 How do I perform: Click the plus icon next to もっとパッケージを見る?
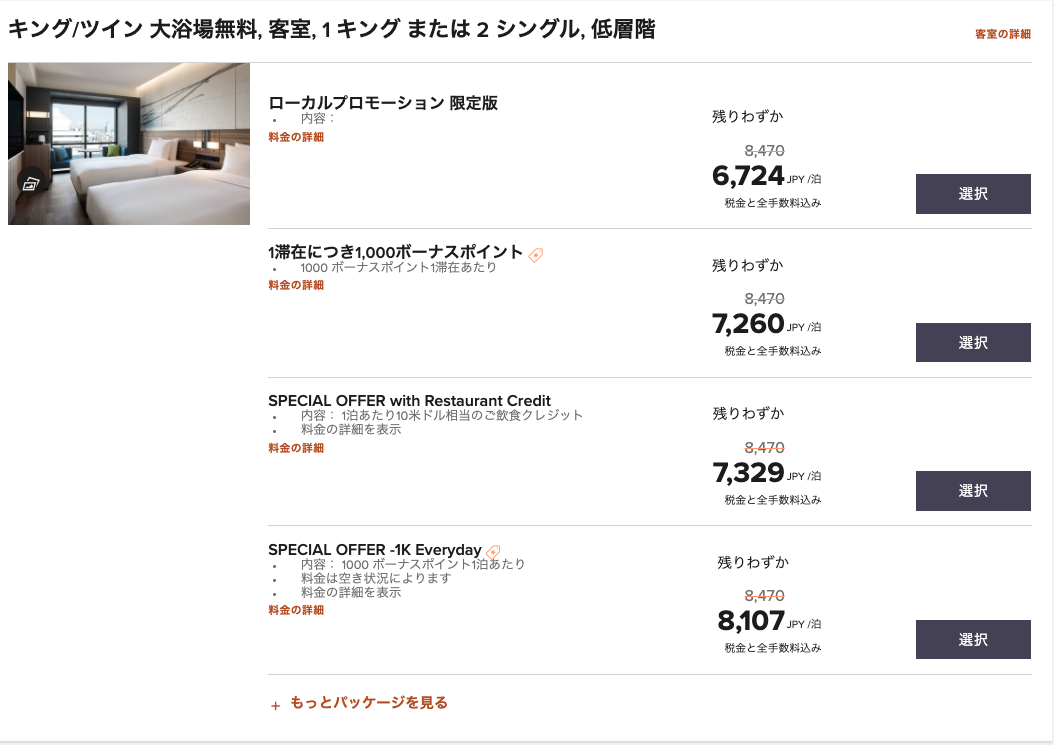pos(274,704)
